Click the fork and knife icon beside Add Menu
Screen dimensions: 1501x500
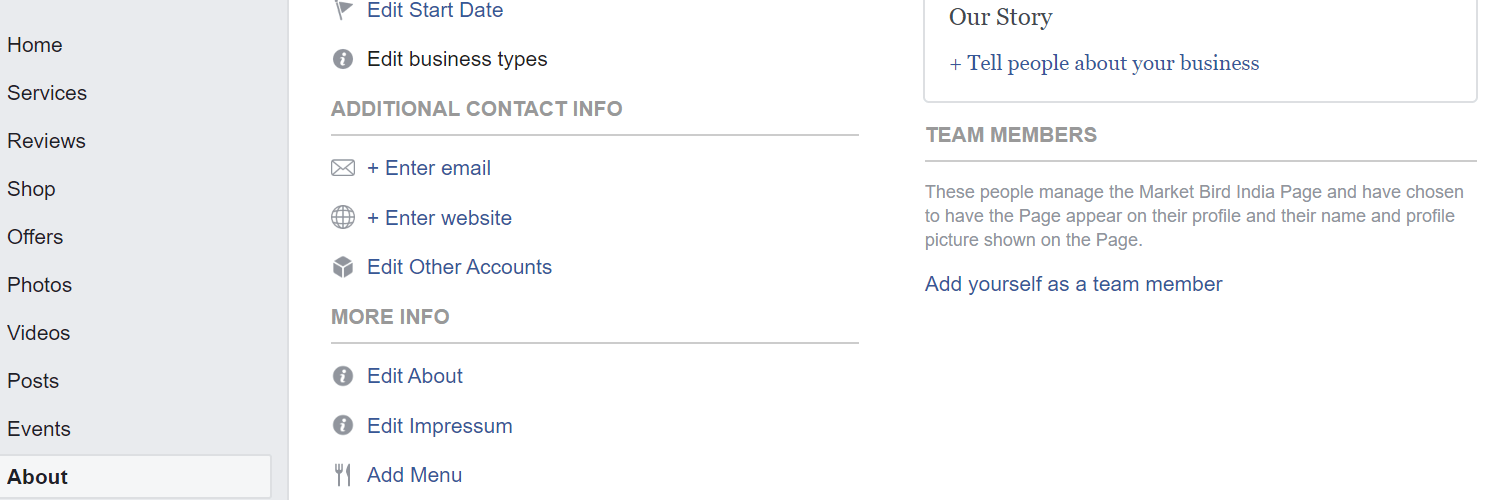coord(343,475)
